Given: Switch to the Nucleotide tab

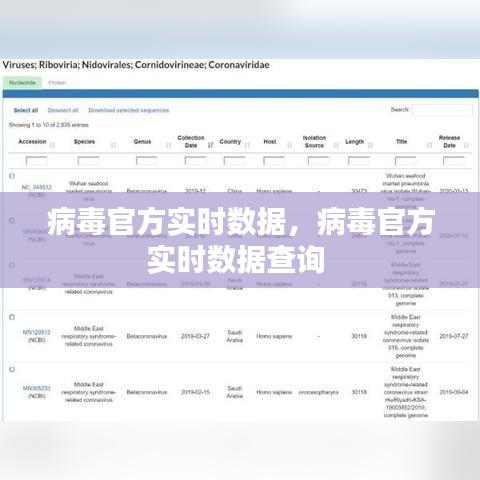Looking at the screenshot, I should click(22, 83).
